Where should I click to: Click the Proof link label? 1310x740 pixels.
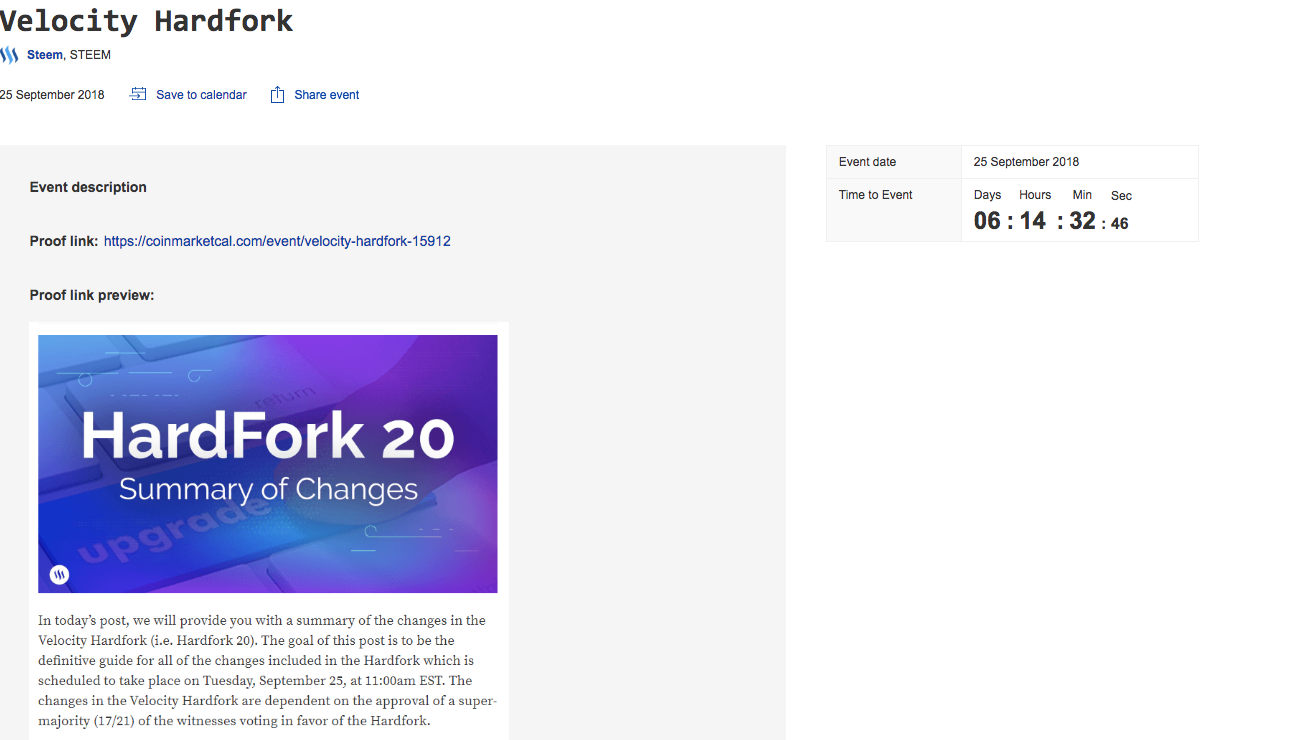tap(64, 241)
